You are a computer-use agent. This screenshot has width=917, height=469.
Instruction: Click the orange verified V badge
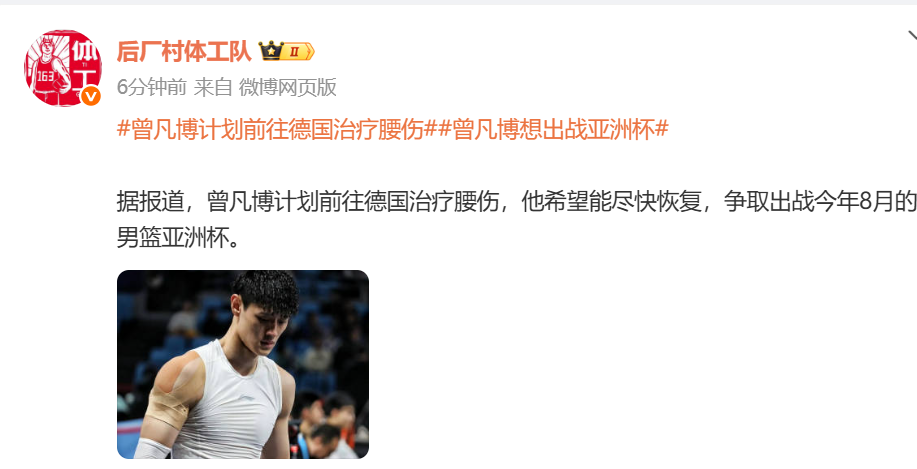[91, 95]
